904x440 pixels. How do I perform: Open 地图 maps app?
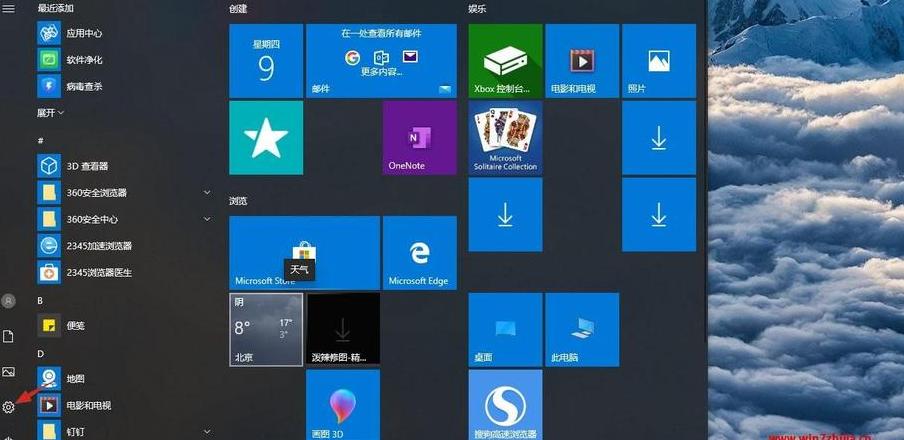tap(126, 379)
